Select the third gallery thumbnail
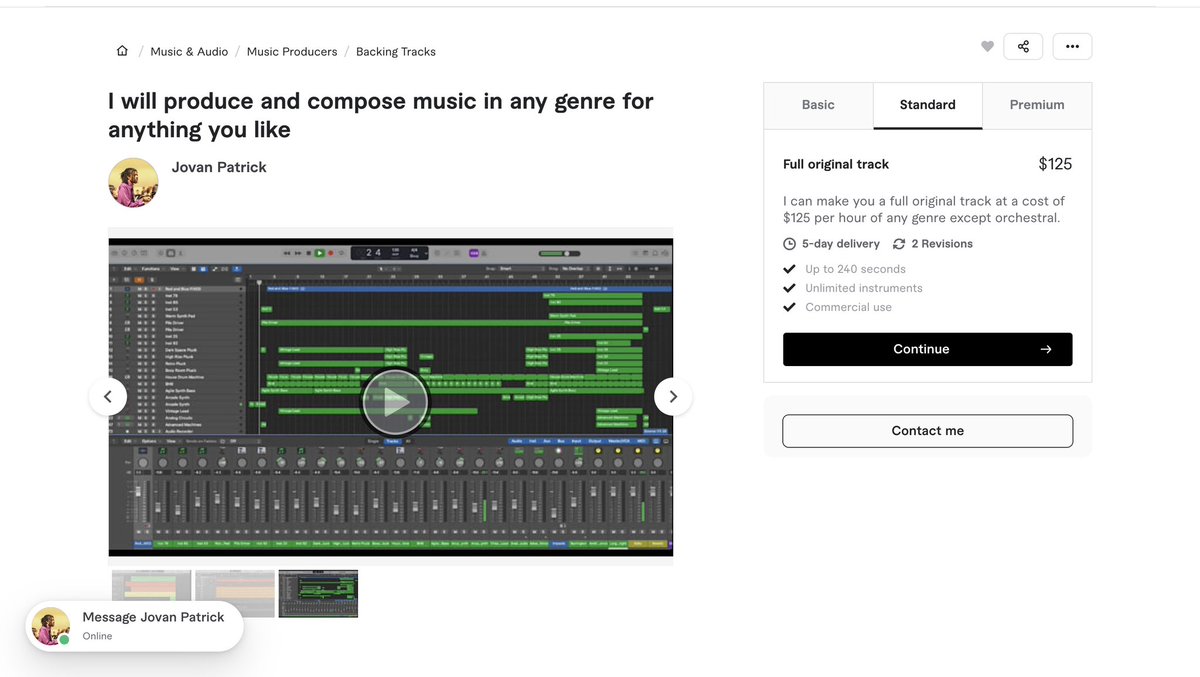Viewport: 1200px width, 677px height. (x=318, y=594)
